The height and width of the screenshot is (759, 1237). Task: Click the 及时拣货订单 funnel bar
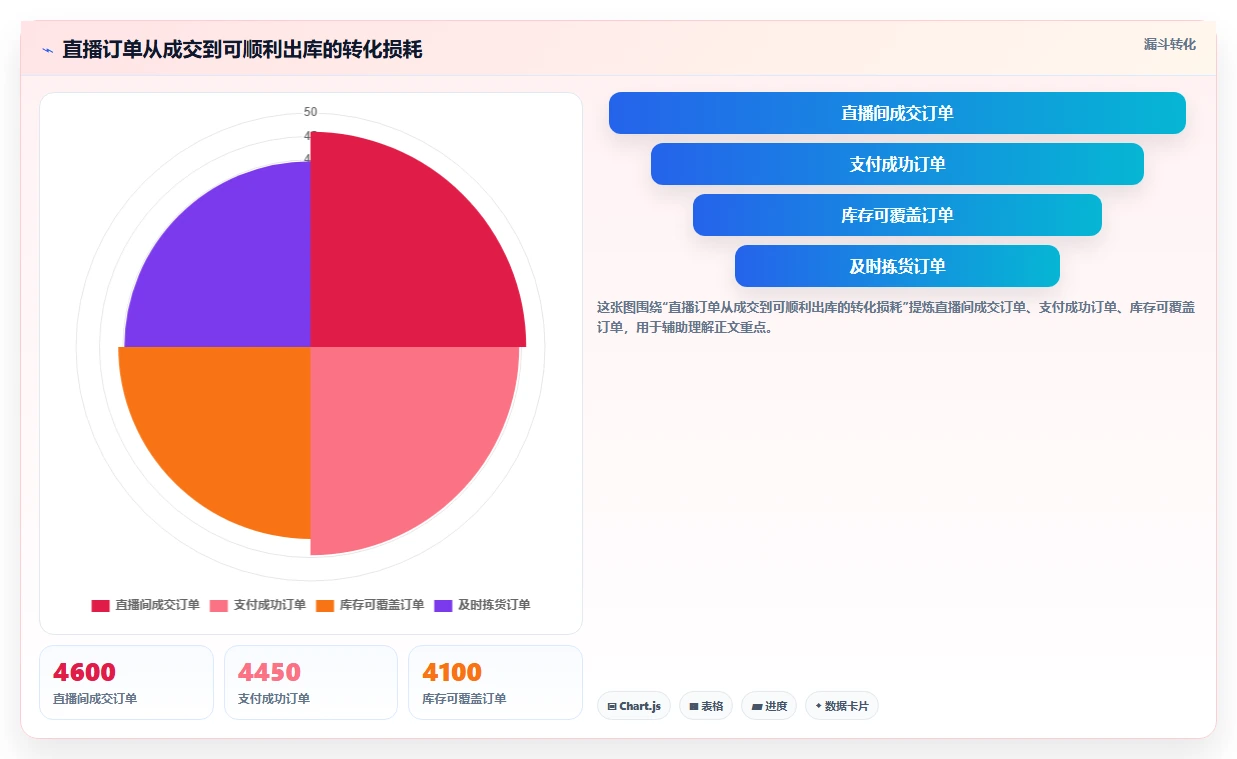pyautogui.click(x=897, y=266)
